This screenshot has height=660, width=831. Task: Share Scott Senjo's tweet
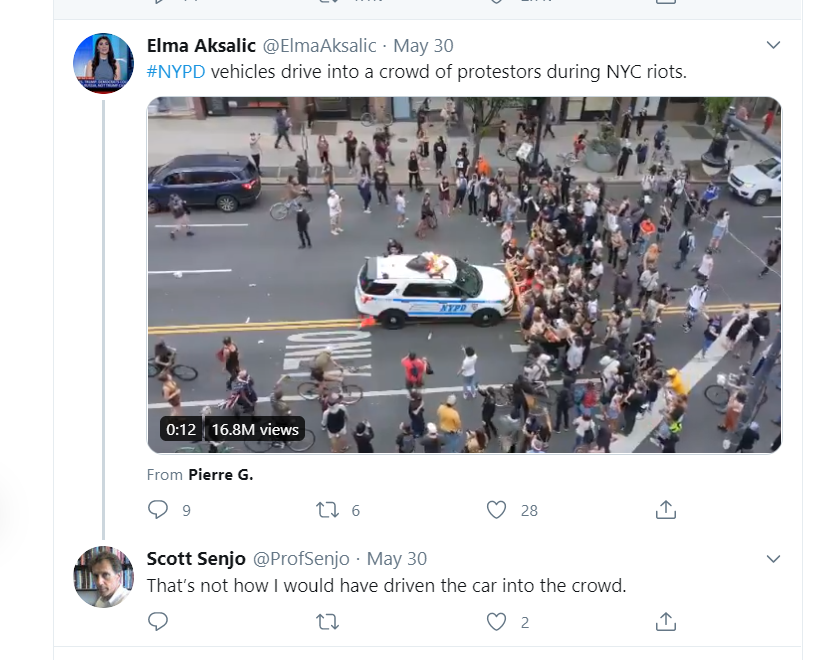coord(666,621)
